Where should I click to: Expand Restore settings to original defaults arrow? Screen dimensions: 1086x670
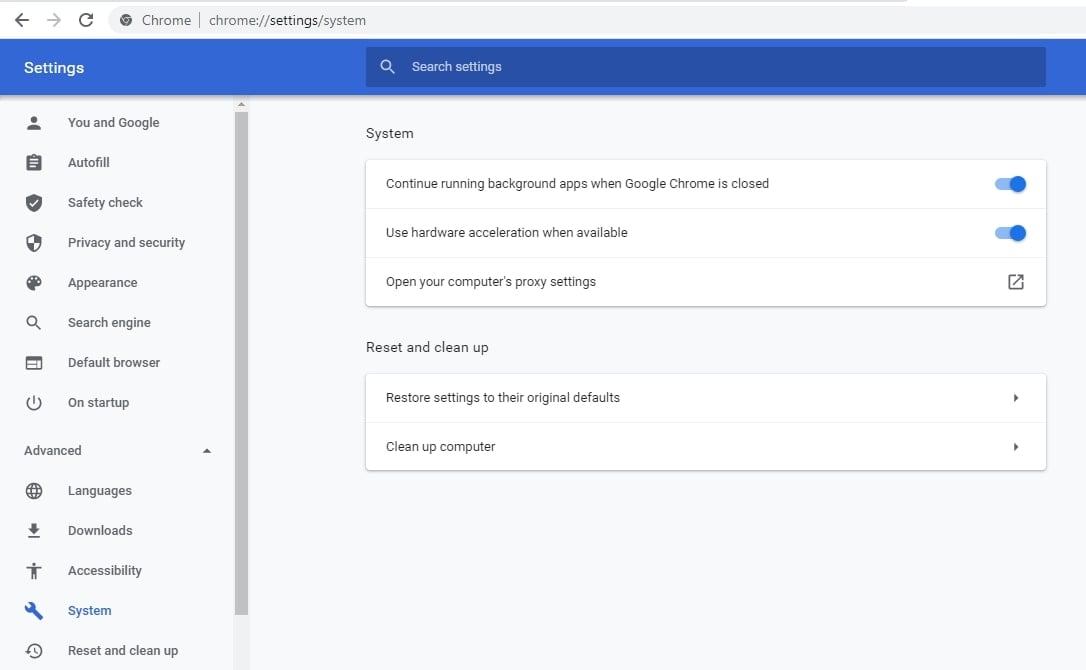[1015, 398]
